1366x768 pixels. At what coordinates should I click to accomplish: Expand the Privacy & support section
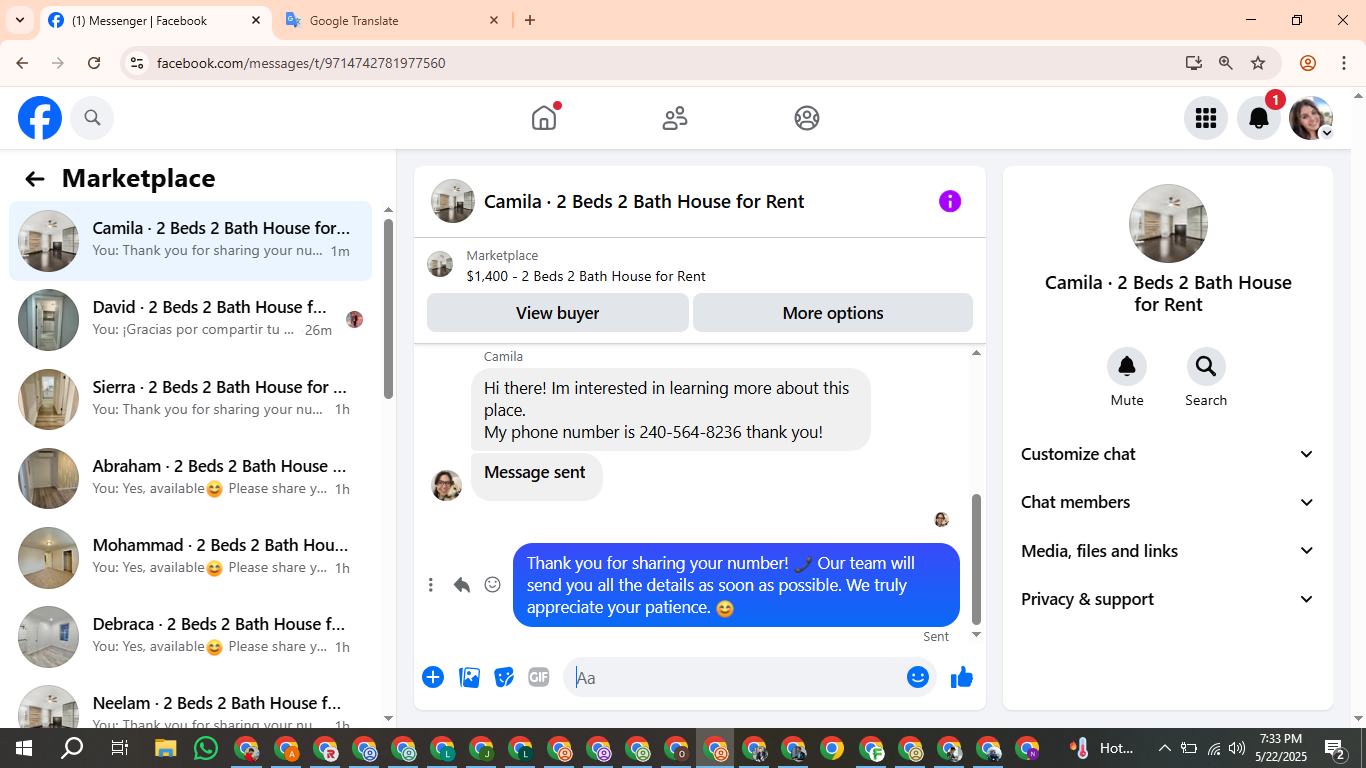(1168, 599)
